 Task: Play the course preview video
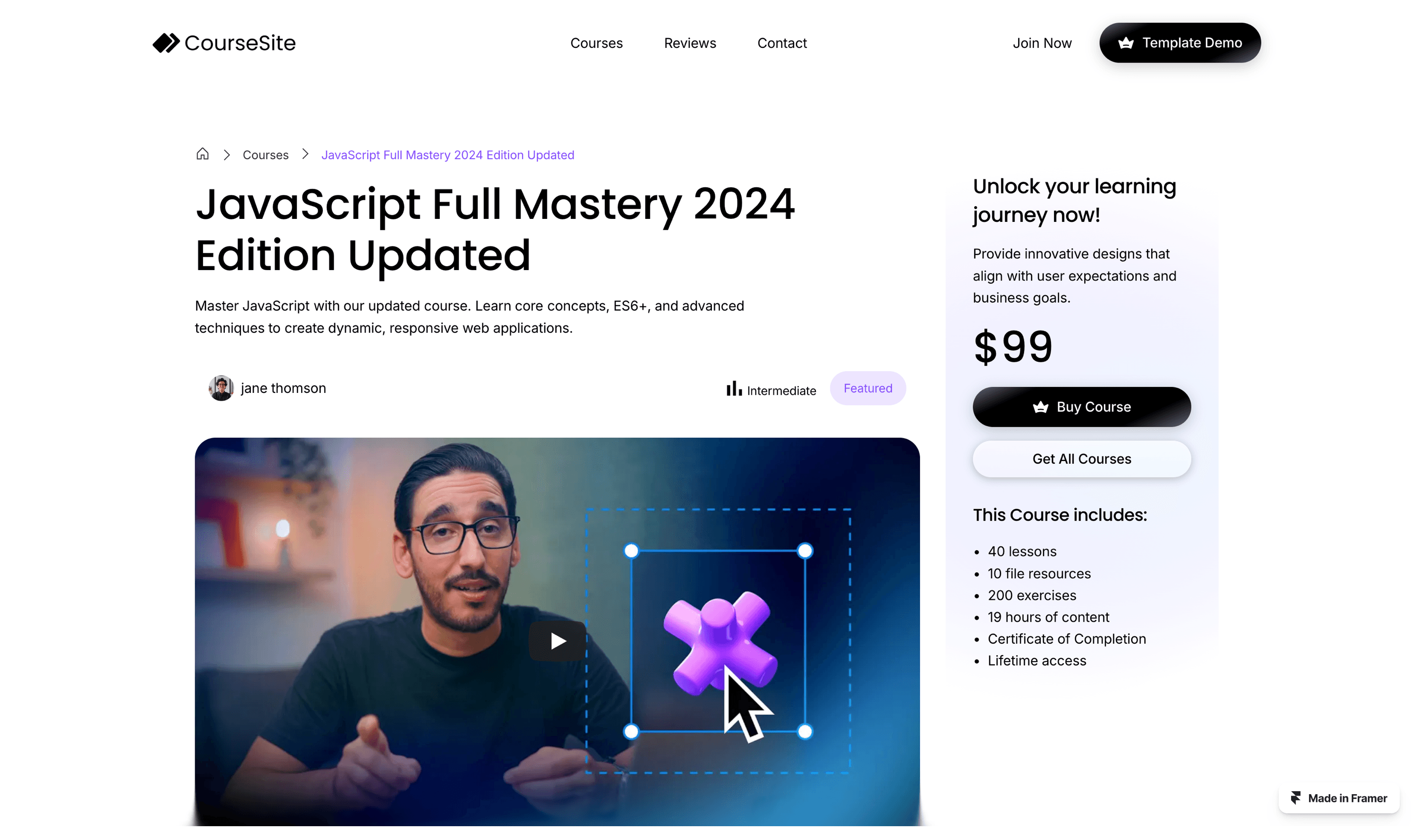coord(557,641)
